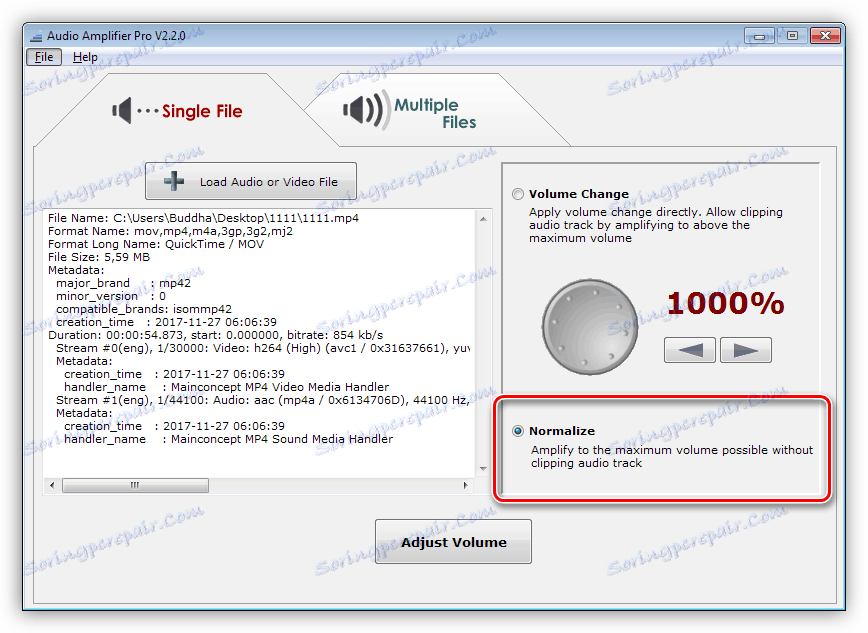This screenshot has height=633, width=868.
Task: Click the Stream #1 audio aac line
Action: point(263,400)
